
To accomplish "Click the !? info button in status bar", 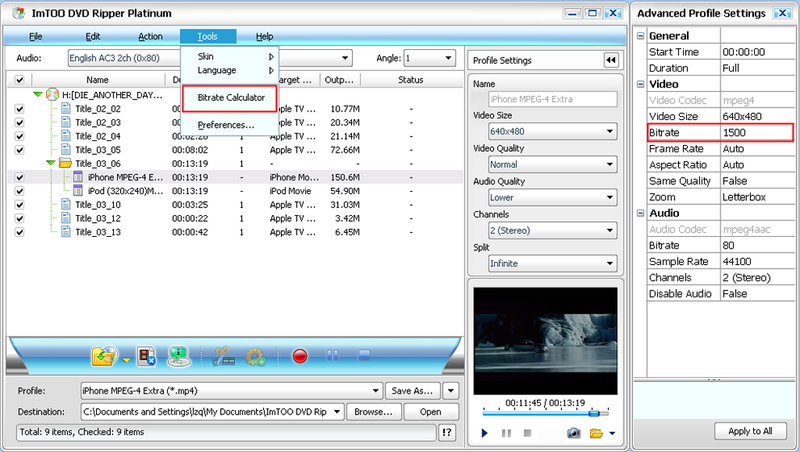I will [x=447, y=433].
